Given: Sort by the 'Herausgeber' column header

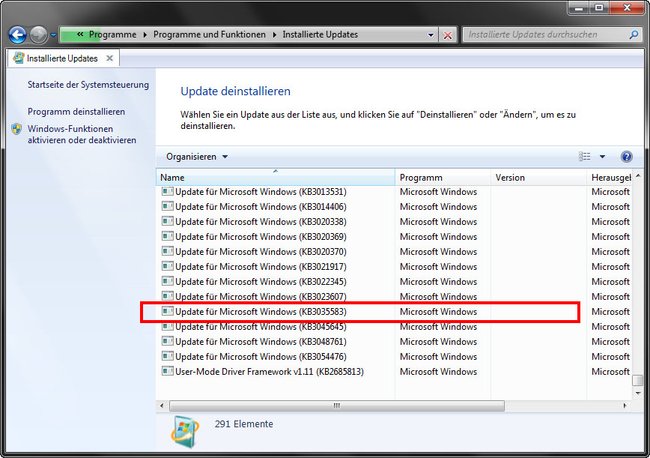Looking at the screenshot, I should [610, 177].
